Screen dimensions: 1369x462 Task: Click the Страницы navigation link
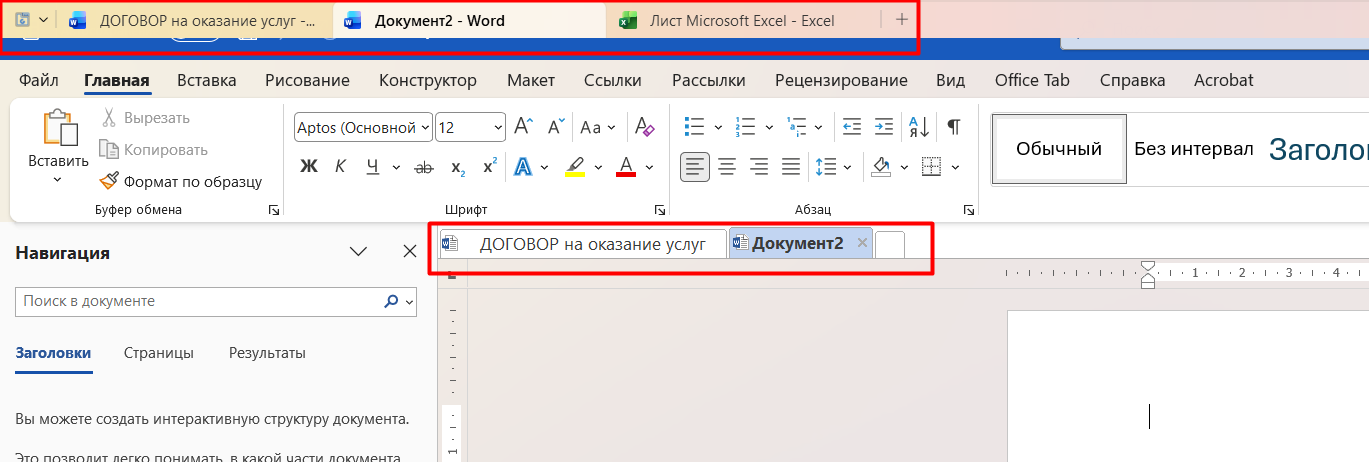tap(159, 353)
